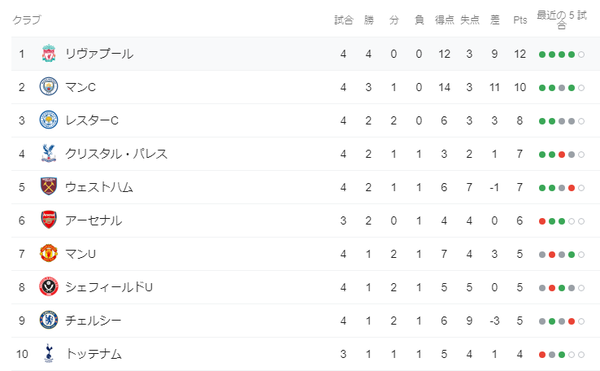Click the Manchester United crest icon

(x=49, y=253)
